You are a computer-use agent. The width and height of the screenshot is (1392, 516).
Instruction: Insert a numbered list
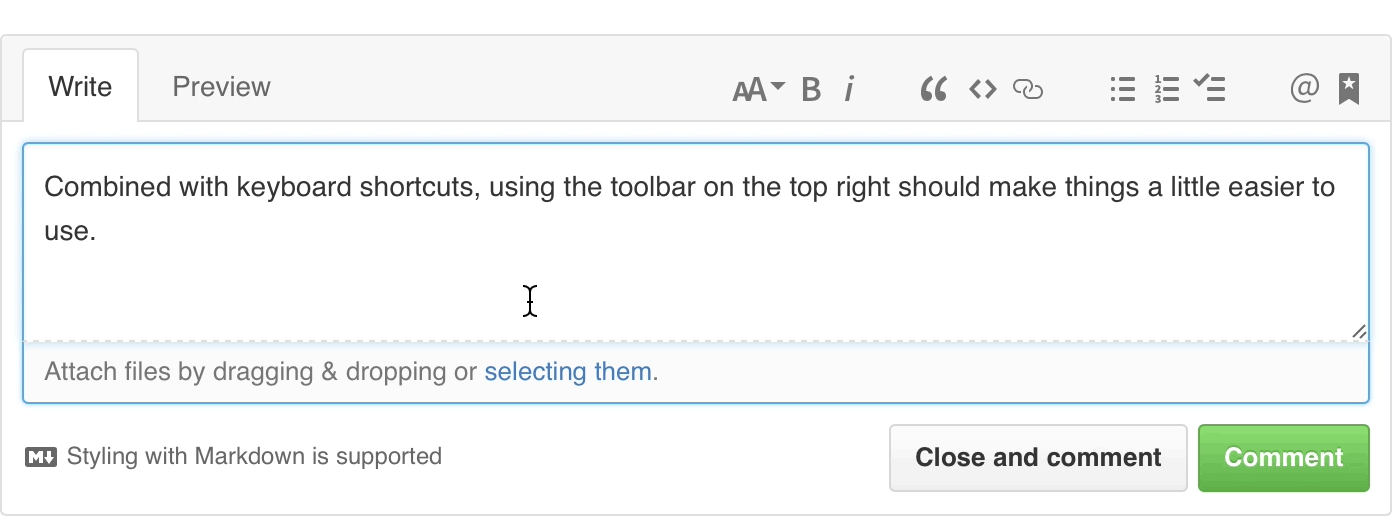tap(1166, 90)
